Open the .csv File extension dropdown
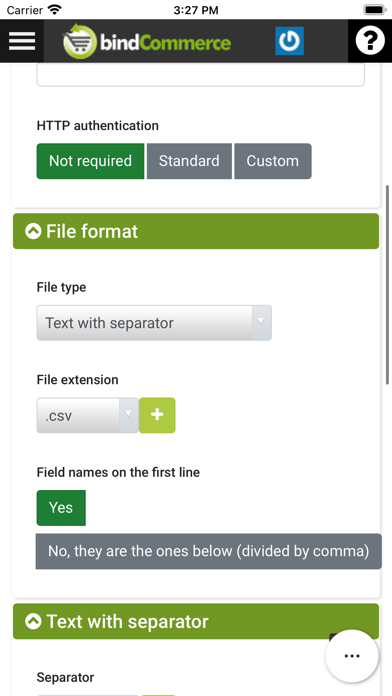Image resolution: width=392 pixels, height=696 pixels. [x=87, y=415]
